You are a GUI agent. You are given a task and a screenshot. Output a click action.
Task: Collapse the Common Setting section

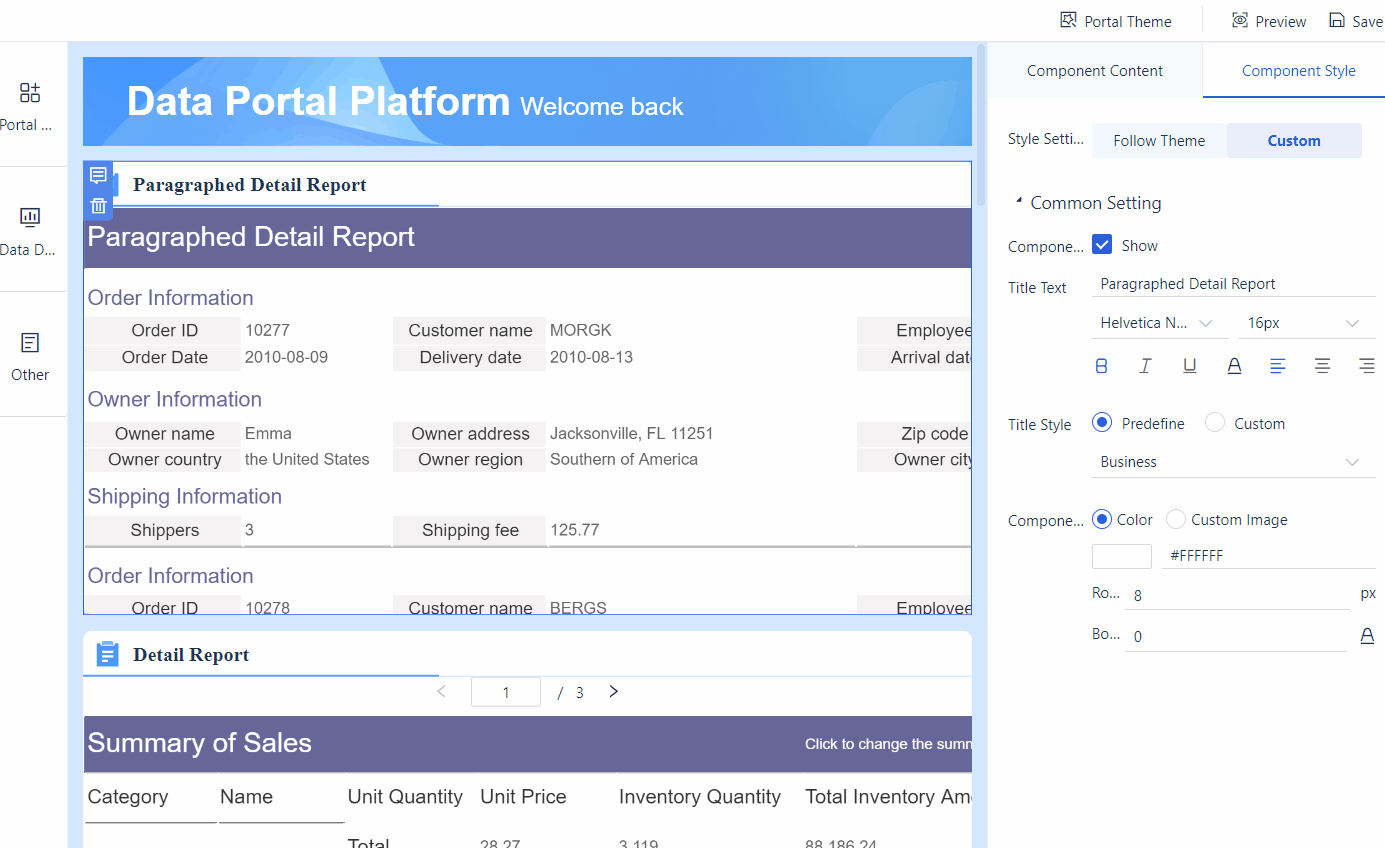click(1019, 203)
